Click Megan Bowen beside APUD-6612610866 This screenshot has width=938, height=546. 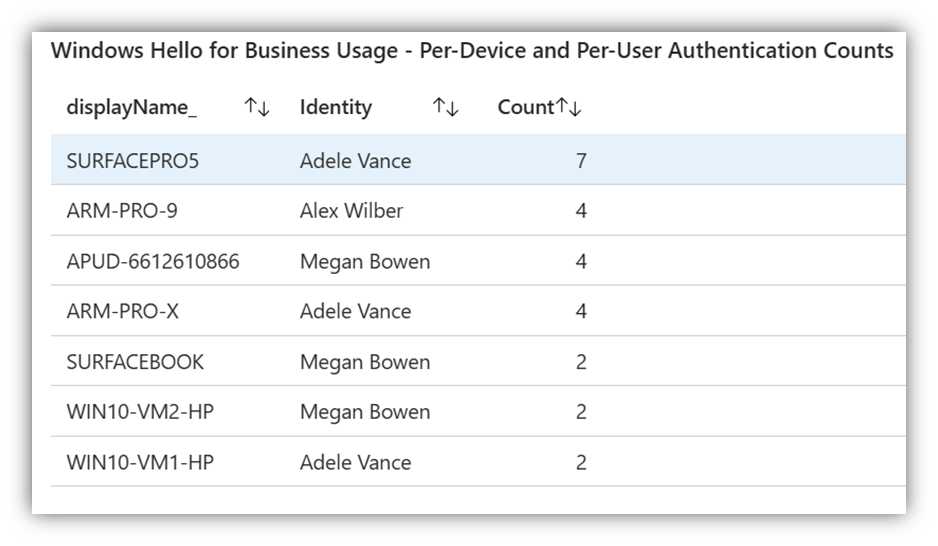pyautogui.click(x=365, y=262)
